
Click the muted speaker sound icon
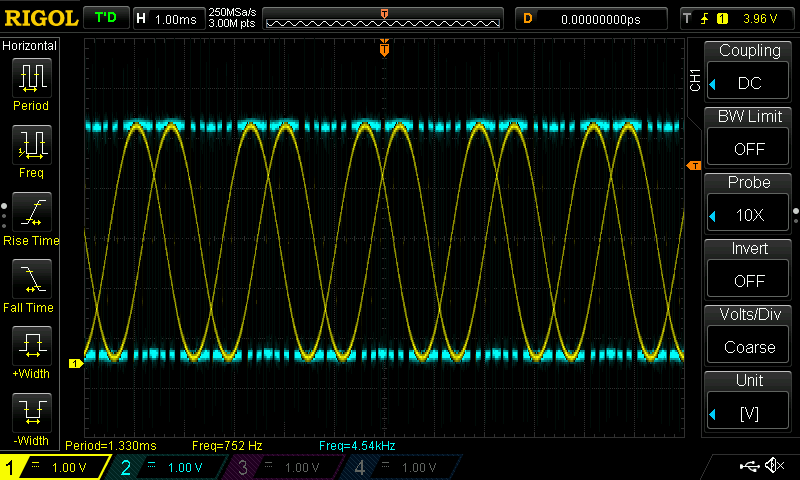click(x=774, y=466)
